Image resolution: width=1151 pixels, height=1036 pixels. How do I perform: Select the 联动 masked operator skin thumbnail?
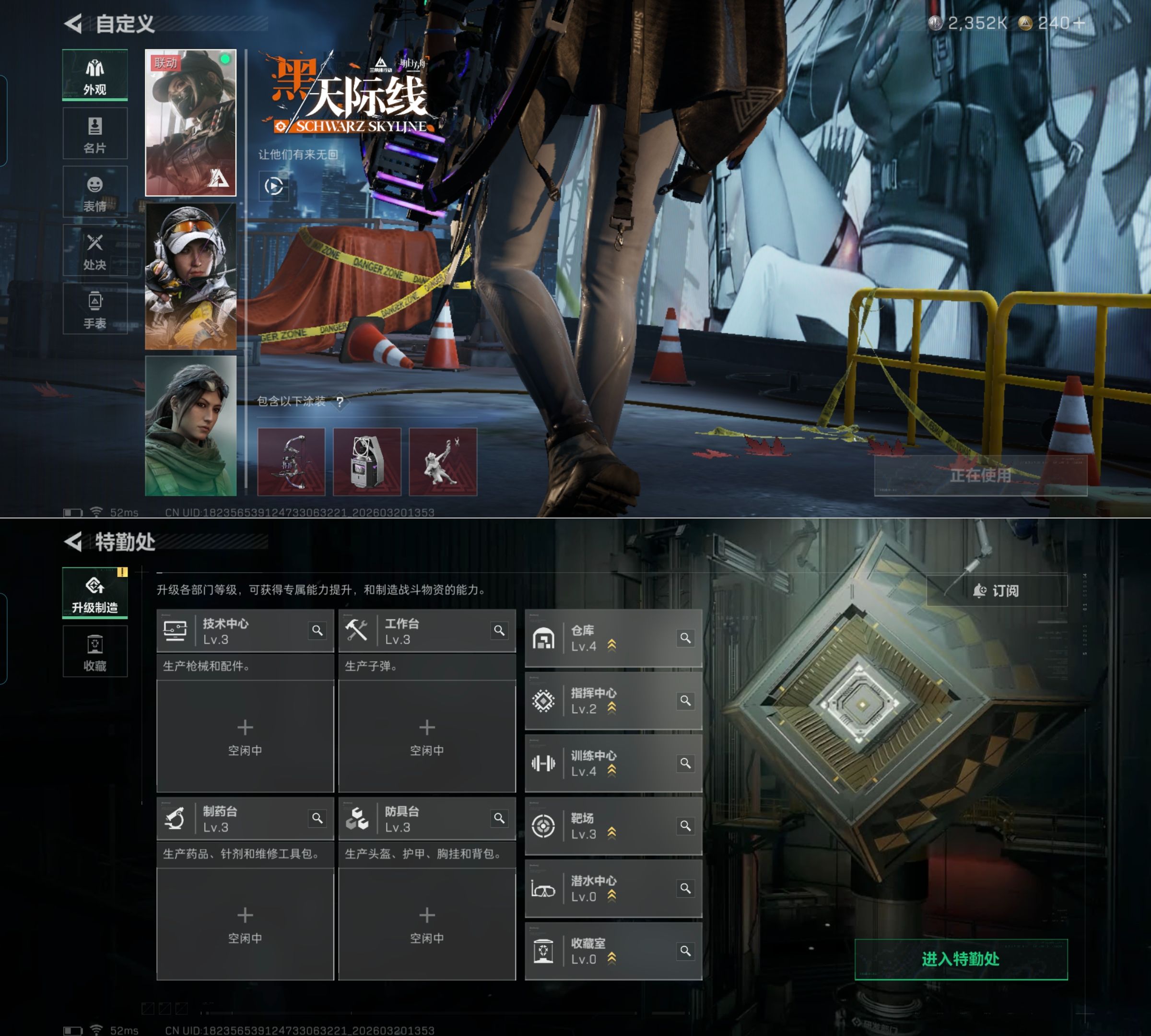(191, 122)
